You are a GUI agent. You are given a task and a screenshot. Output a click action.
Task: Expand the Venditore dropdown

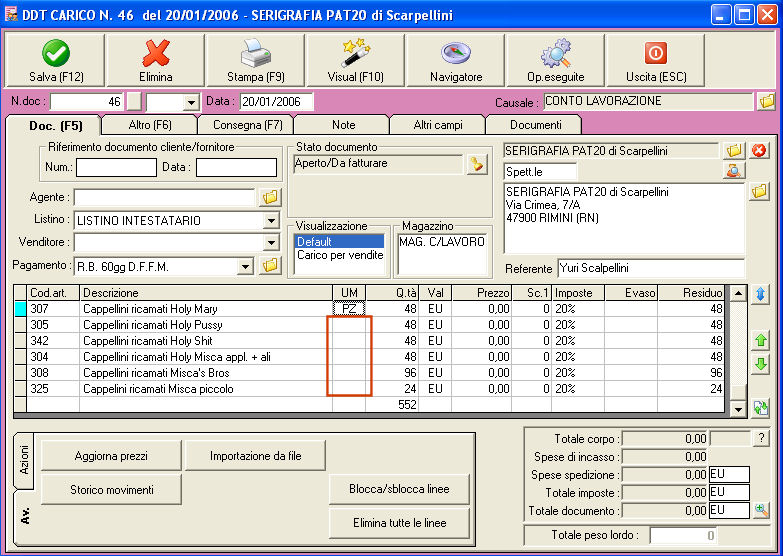point(271,243)
